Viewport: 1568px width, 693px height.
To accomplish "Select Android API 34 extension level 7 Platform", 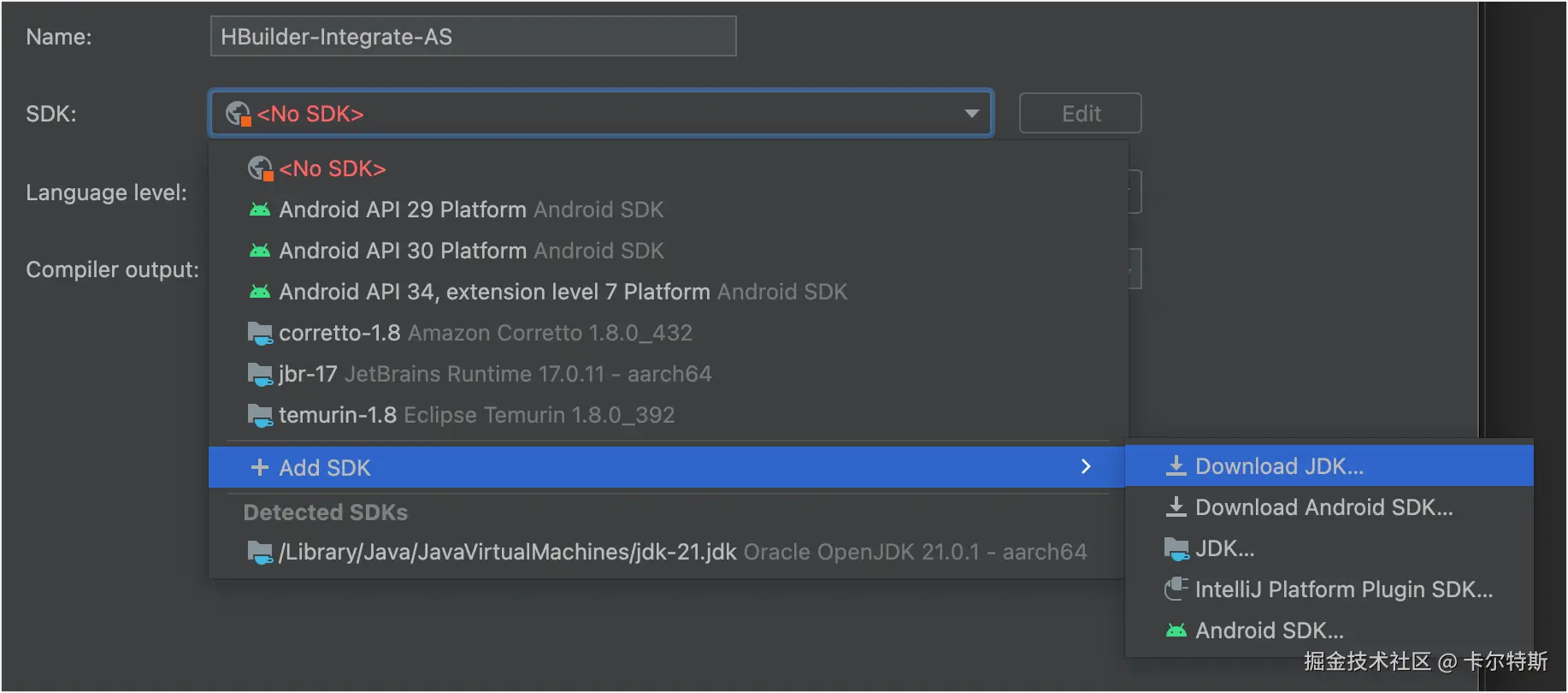I will tap(563, 292).
